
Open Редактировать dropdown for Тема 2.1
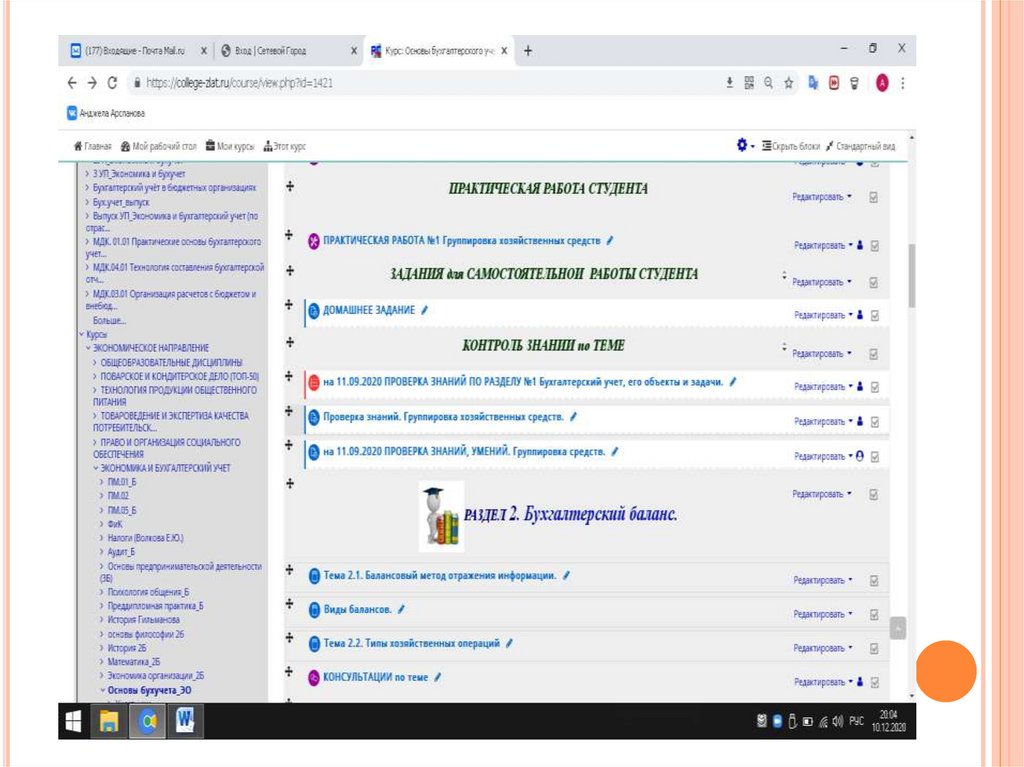822,580
